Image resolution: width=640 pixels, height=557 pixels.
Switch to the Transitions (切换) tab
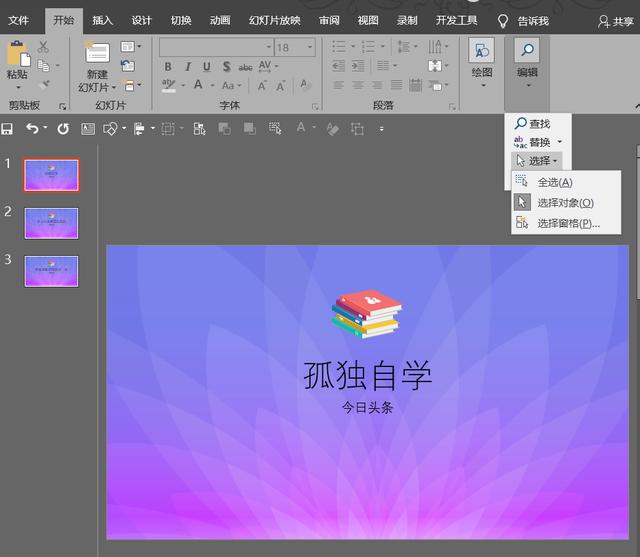[x=181, y=20]
